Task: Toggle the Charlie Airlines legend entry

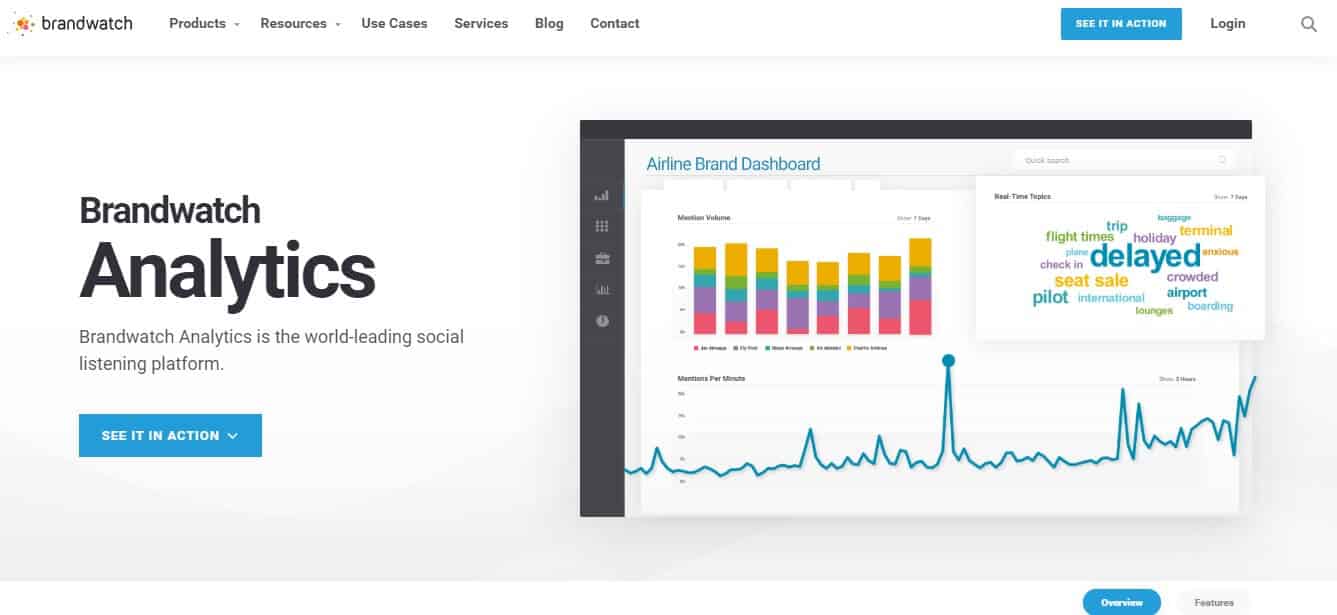Action: [867, 347]
